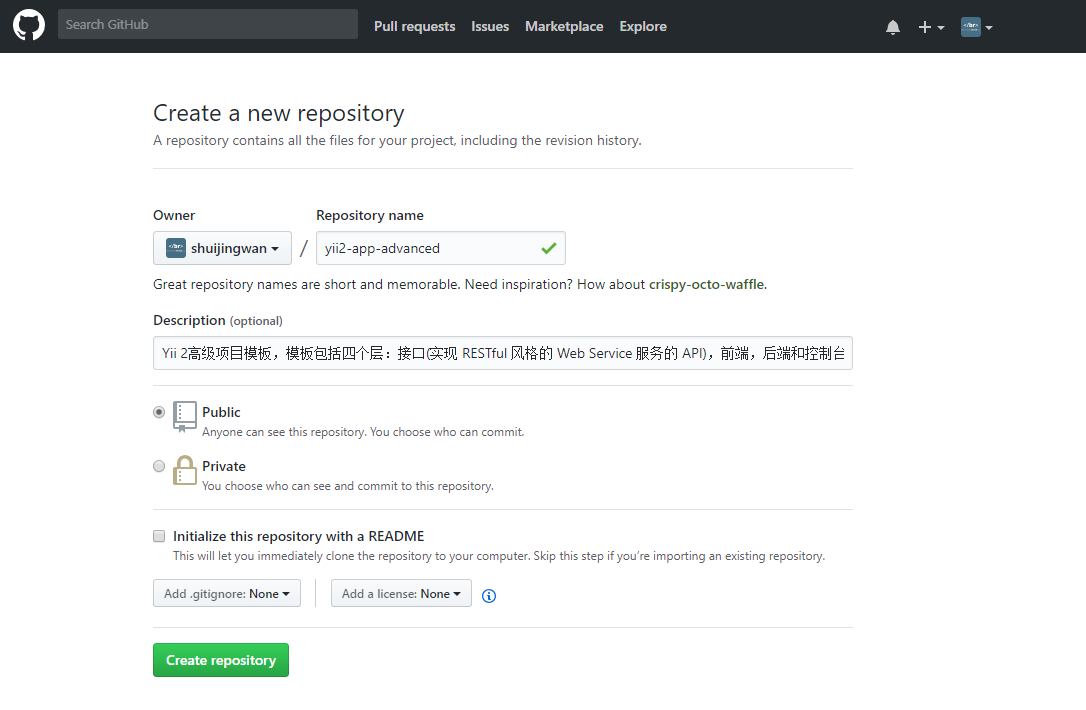This screenshot has width=1086, height=710.
Task: Open the Owner dropdown shuijingwan
Action: (x=222, y=248)
